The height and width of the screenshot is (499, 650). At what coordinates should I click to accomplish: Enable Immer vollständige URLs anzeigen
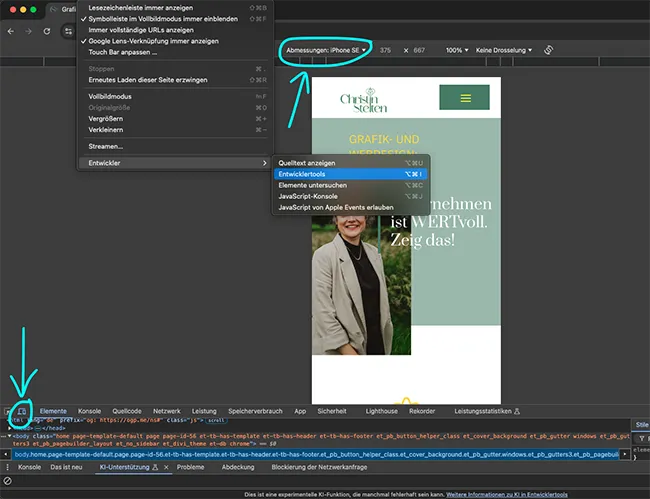(141, 30)
